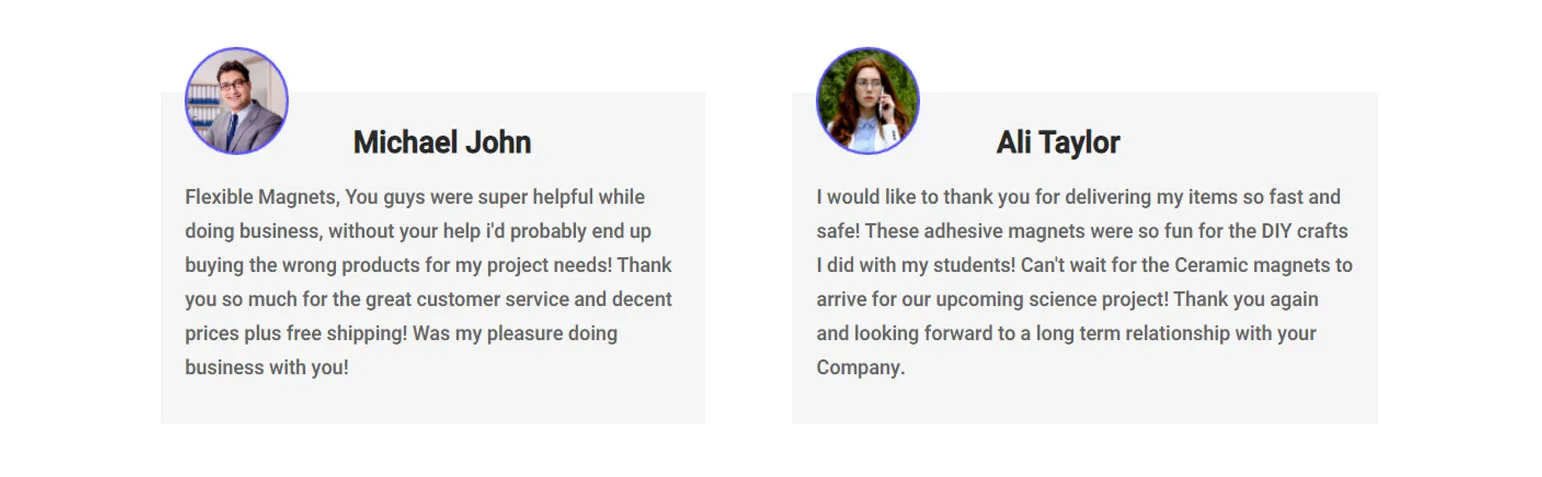Click Ali Taylor's circular profile photo

point(867,101)
